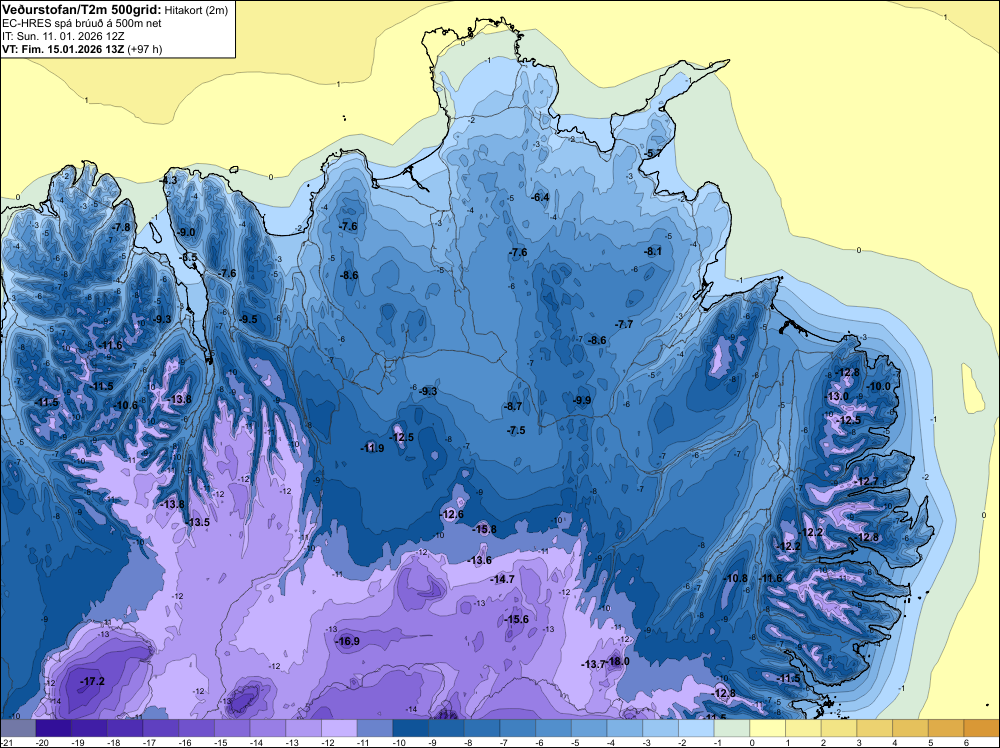
Task: Select the legend swatch labeled -17
Action: pyautogui.click(x=161, y=728)
